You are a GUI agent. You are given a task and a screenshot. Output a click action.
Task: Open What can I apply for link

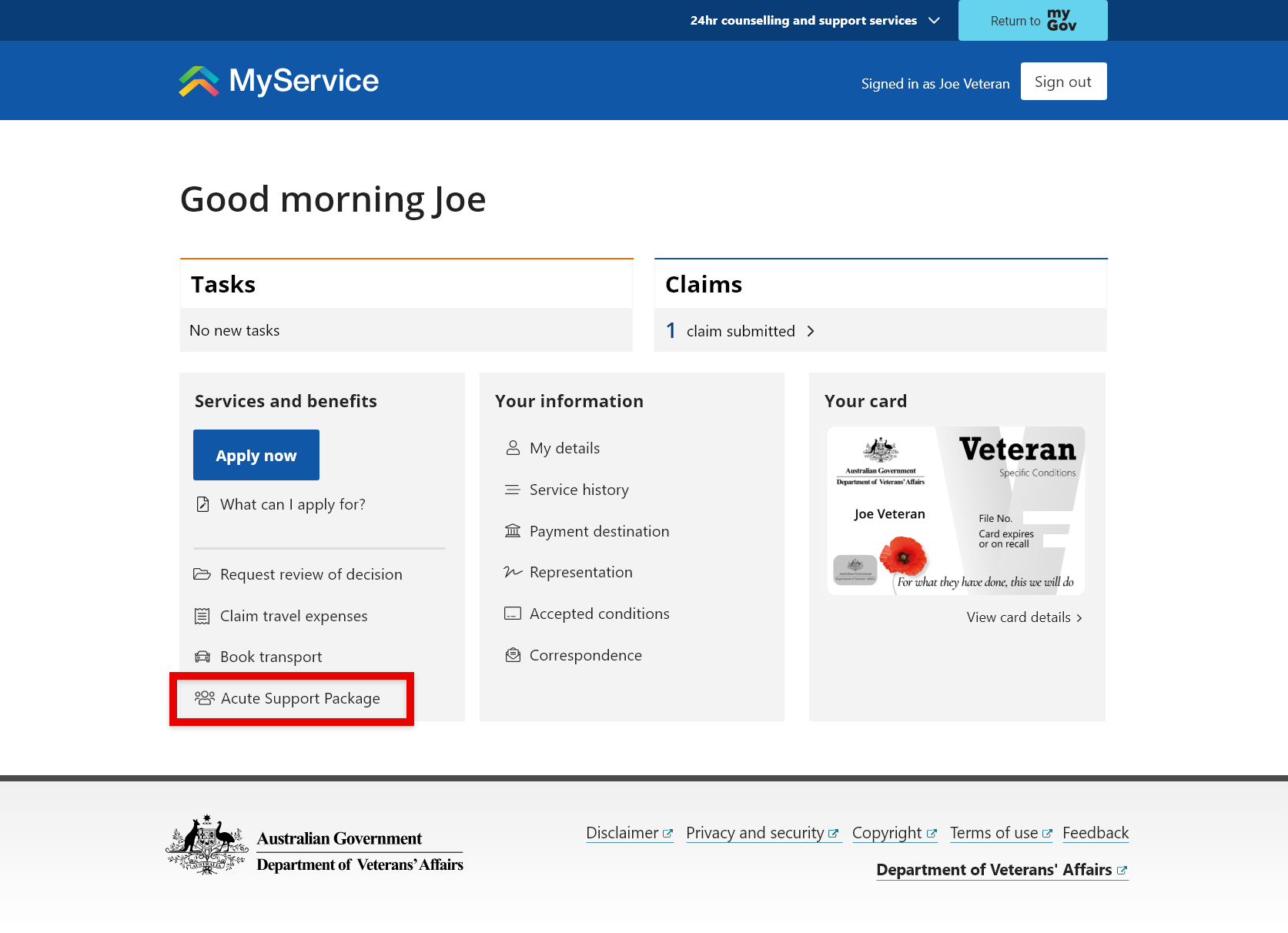(293, 504)
